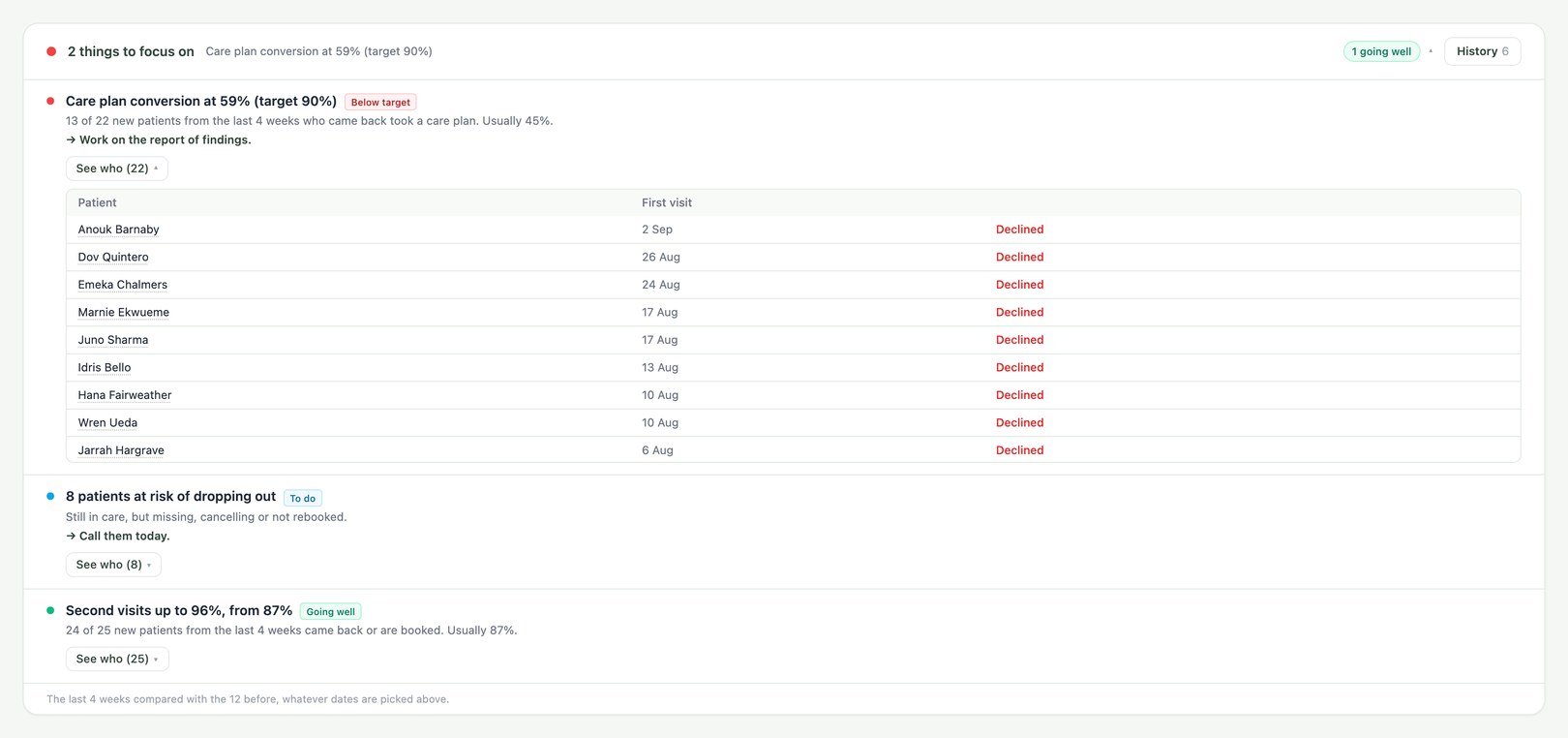Open patient Dov Quintero

(x=113, y=257)
